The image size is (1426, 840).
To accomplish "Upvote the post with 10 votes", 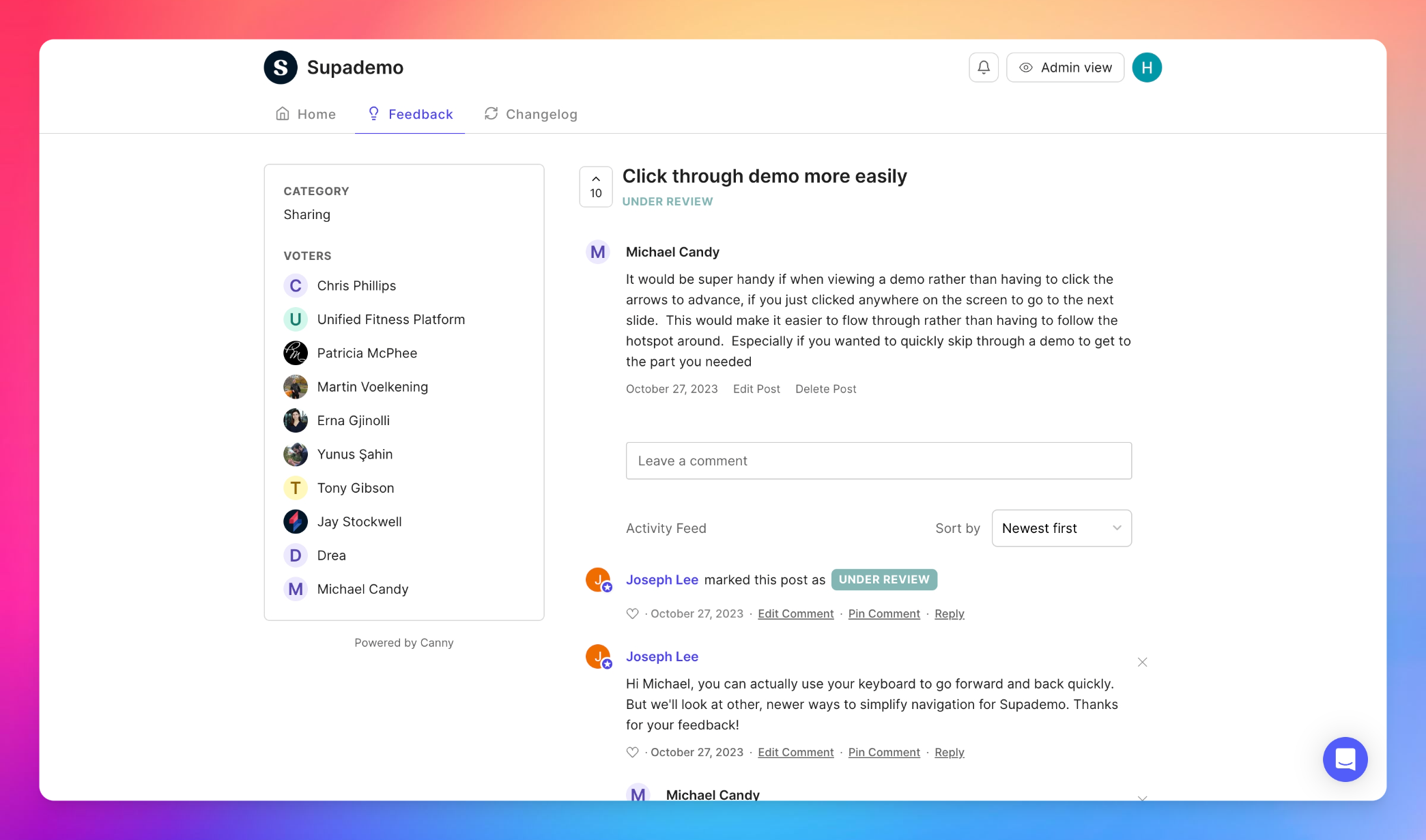I will coord(596,186).
